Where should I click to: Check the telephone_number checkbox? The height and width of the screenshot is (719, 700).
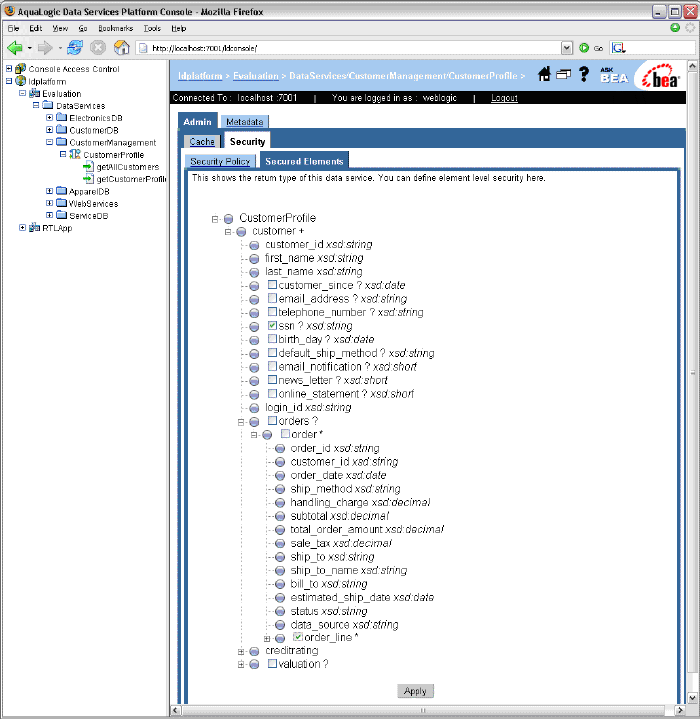(272, 312)
